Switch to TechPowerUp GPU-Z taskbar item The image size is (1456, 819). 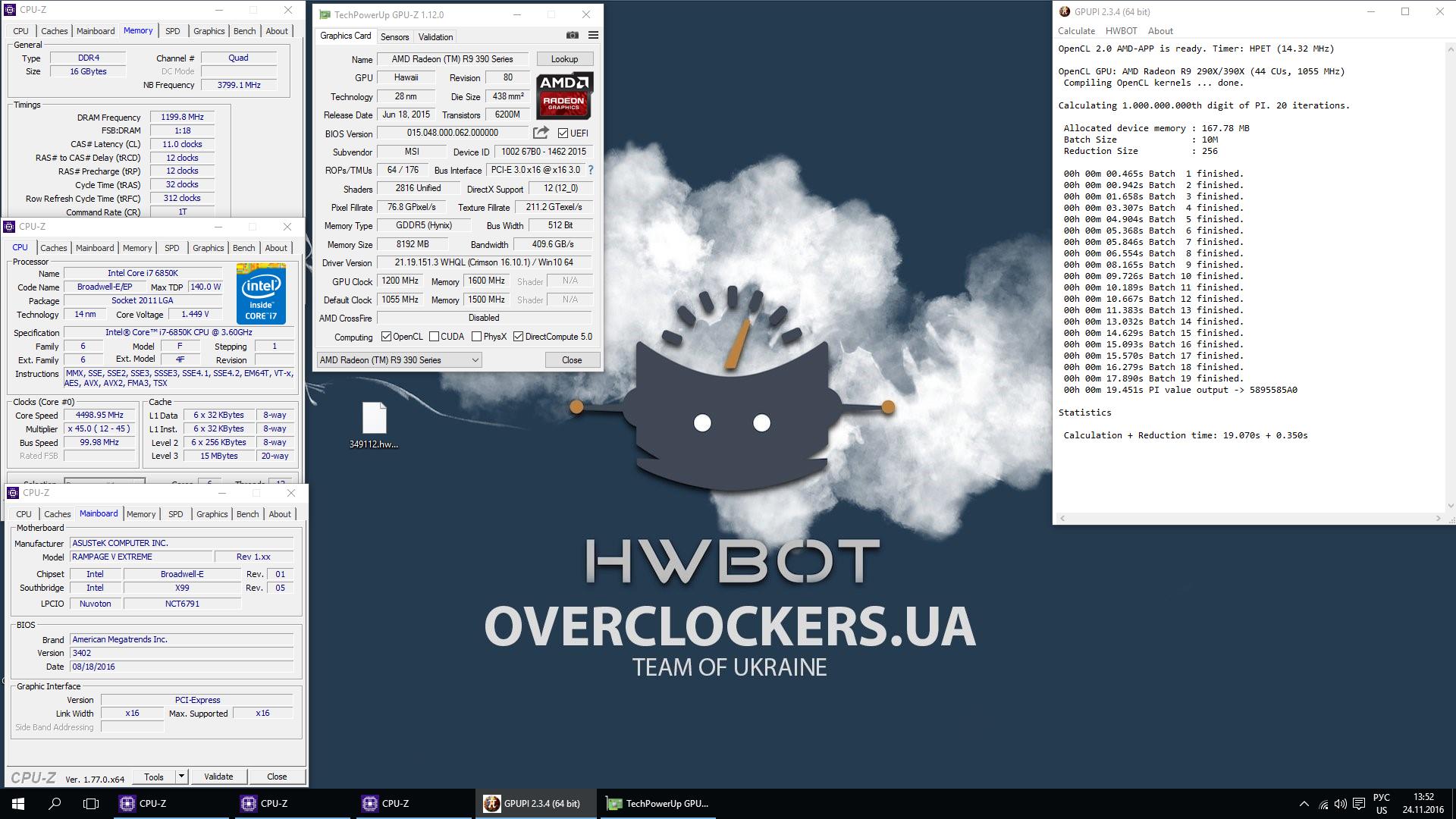(x=657, y=804)
